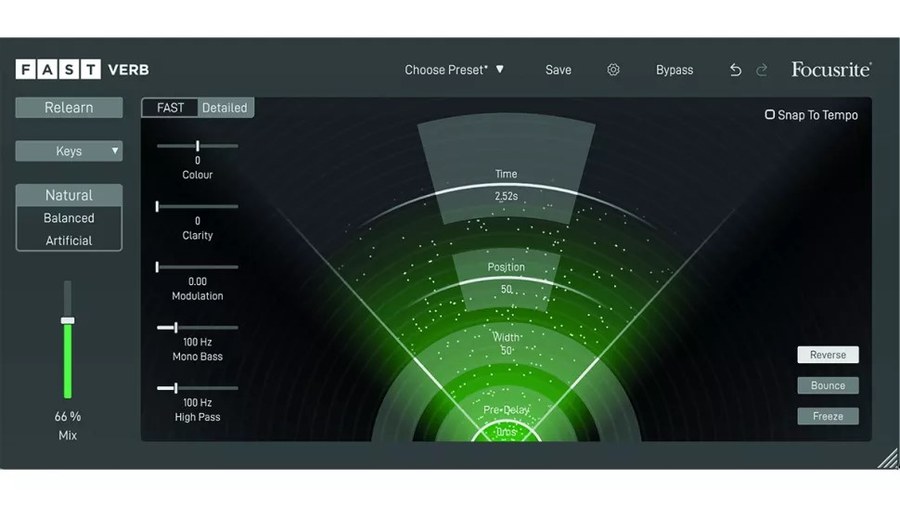This screenshot has width=900, height=507.
Task: Toggle the Freeze button
Action: [x=828, y=416]
